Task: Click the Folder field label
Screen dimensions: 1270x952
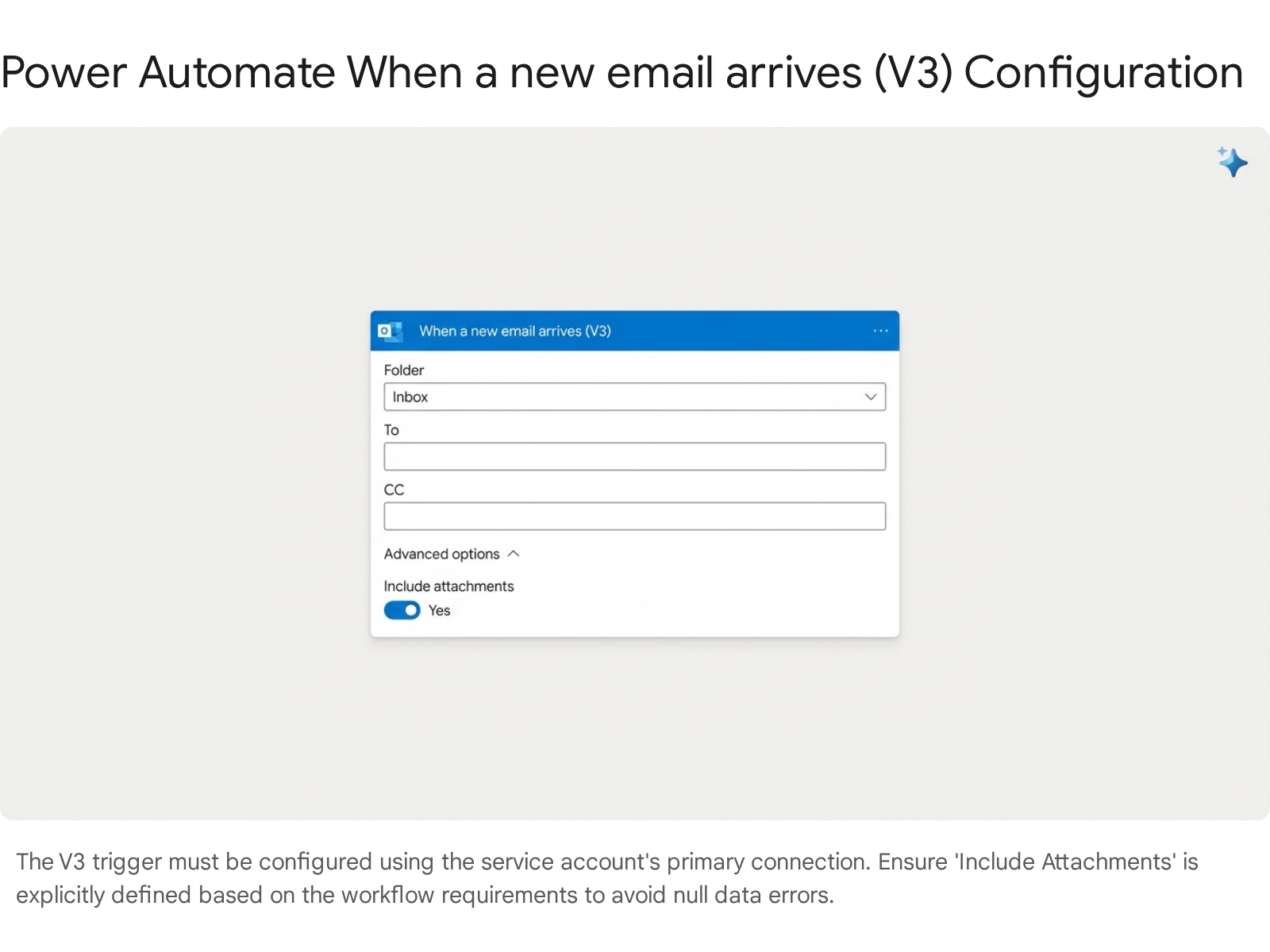Action: (404, 370)
